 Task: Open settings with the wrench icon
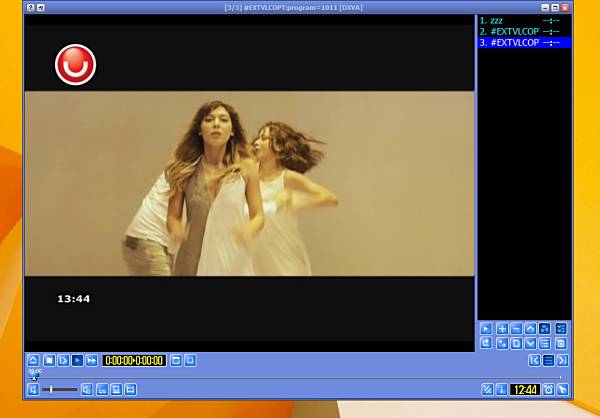coord(562,389)
